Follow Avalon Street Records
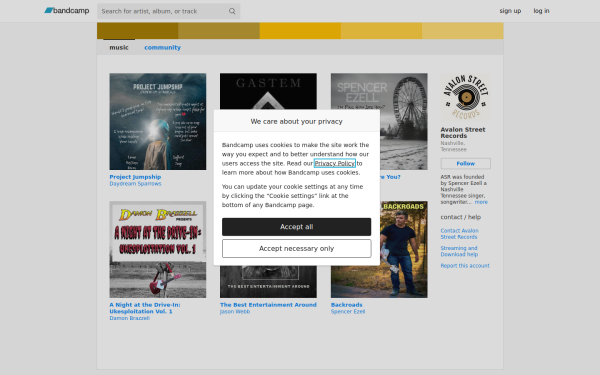 (465, 163)
